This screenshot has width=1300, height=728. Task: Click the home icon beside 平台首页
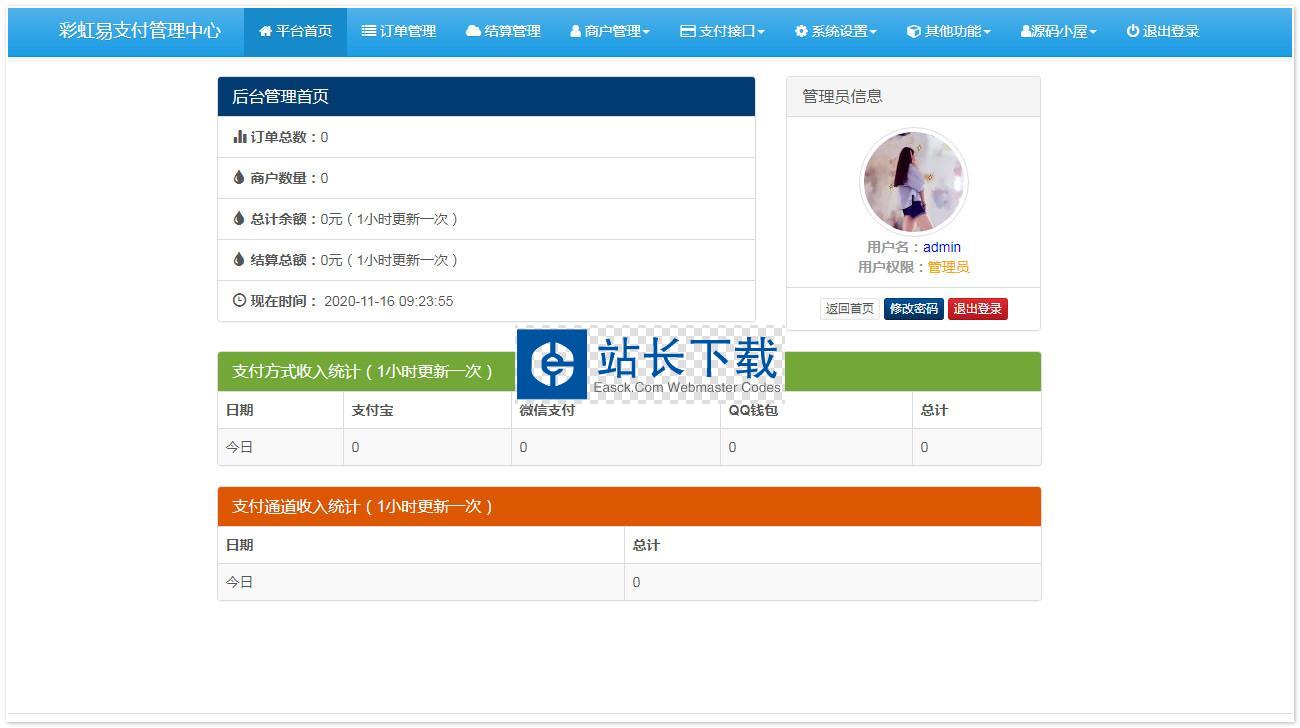coord(265,31)
